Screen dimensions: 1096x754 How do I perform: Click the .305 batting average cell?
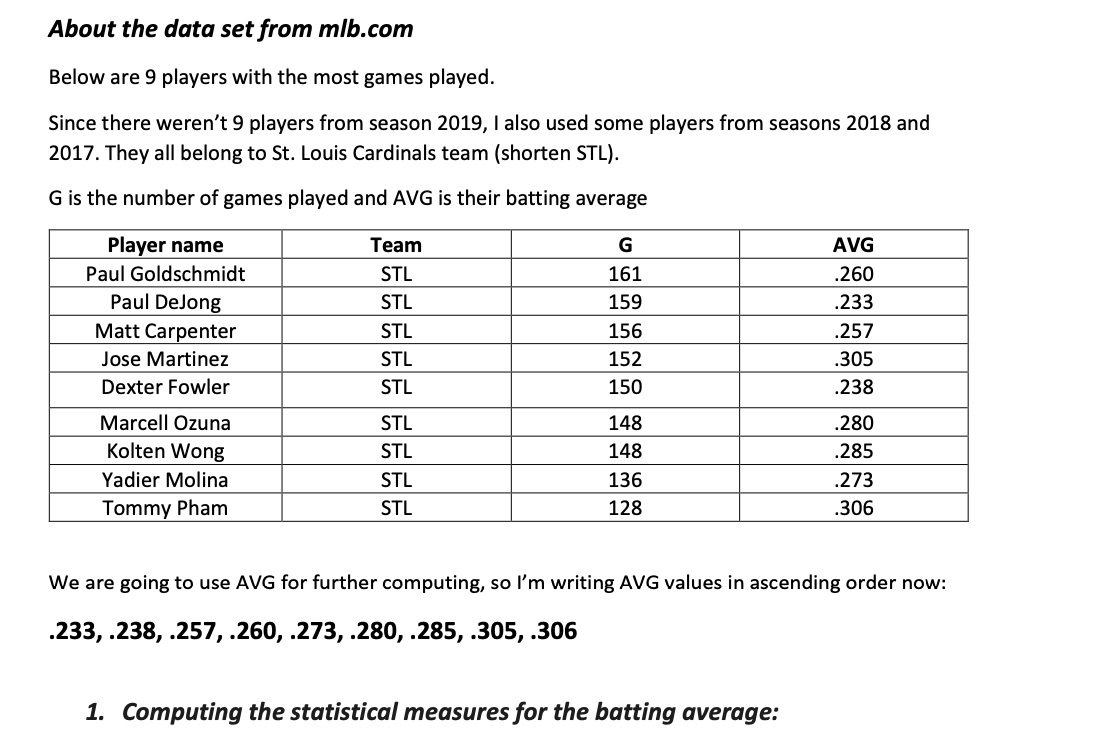(853, 358)
